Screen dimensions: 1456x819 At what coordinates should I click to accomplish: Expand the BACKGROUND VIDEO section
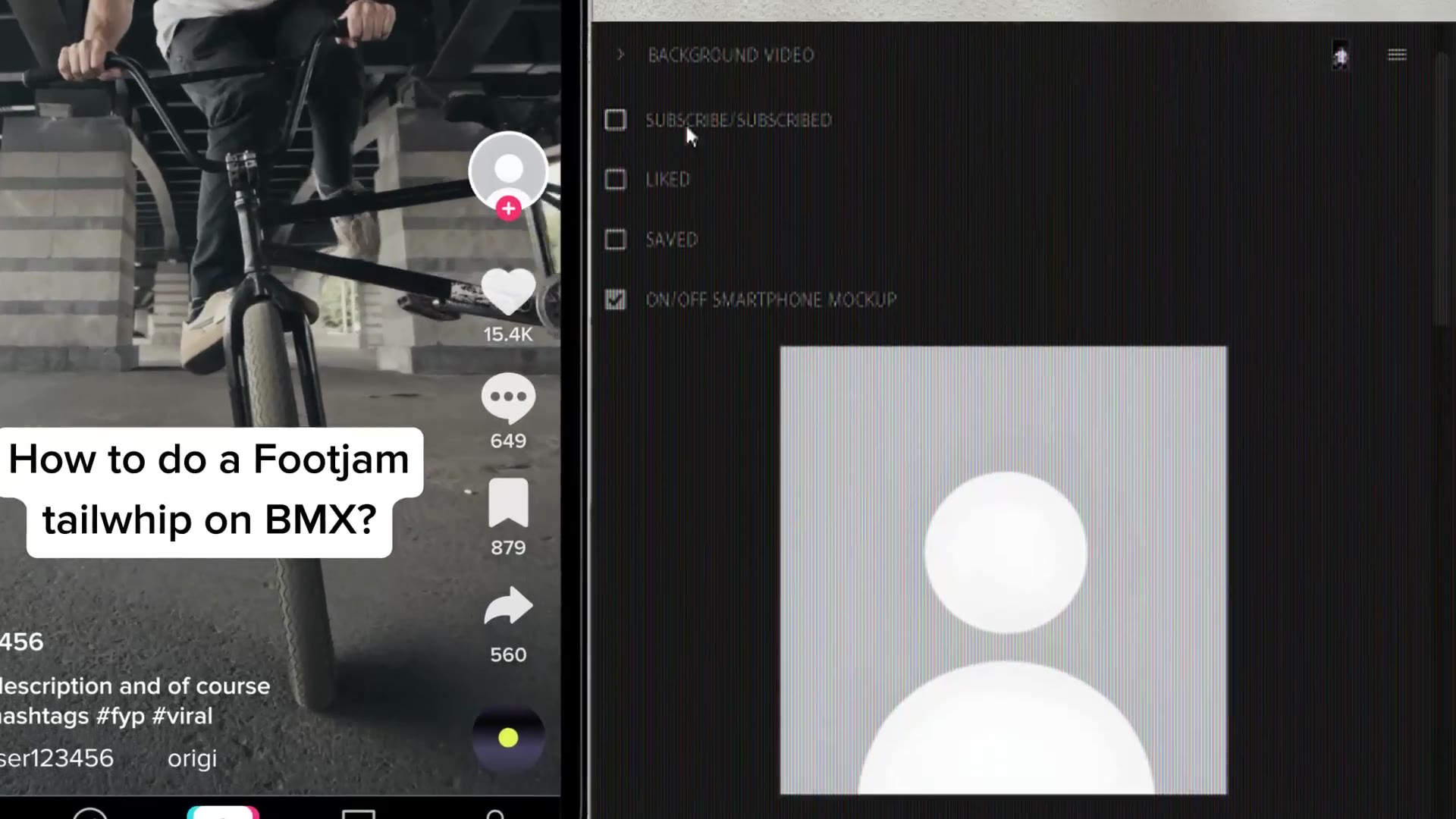pyautogui.click(x=619, y=55)
